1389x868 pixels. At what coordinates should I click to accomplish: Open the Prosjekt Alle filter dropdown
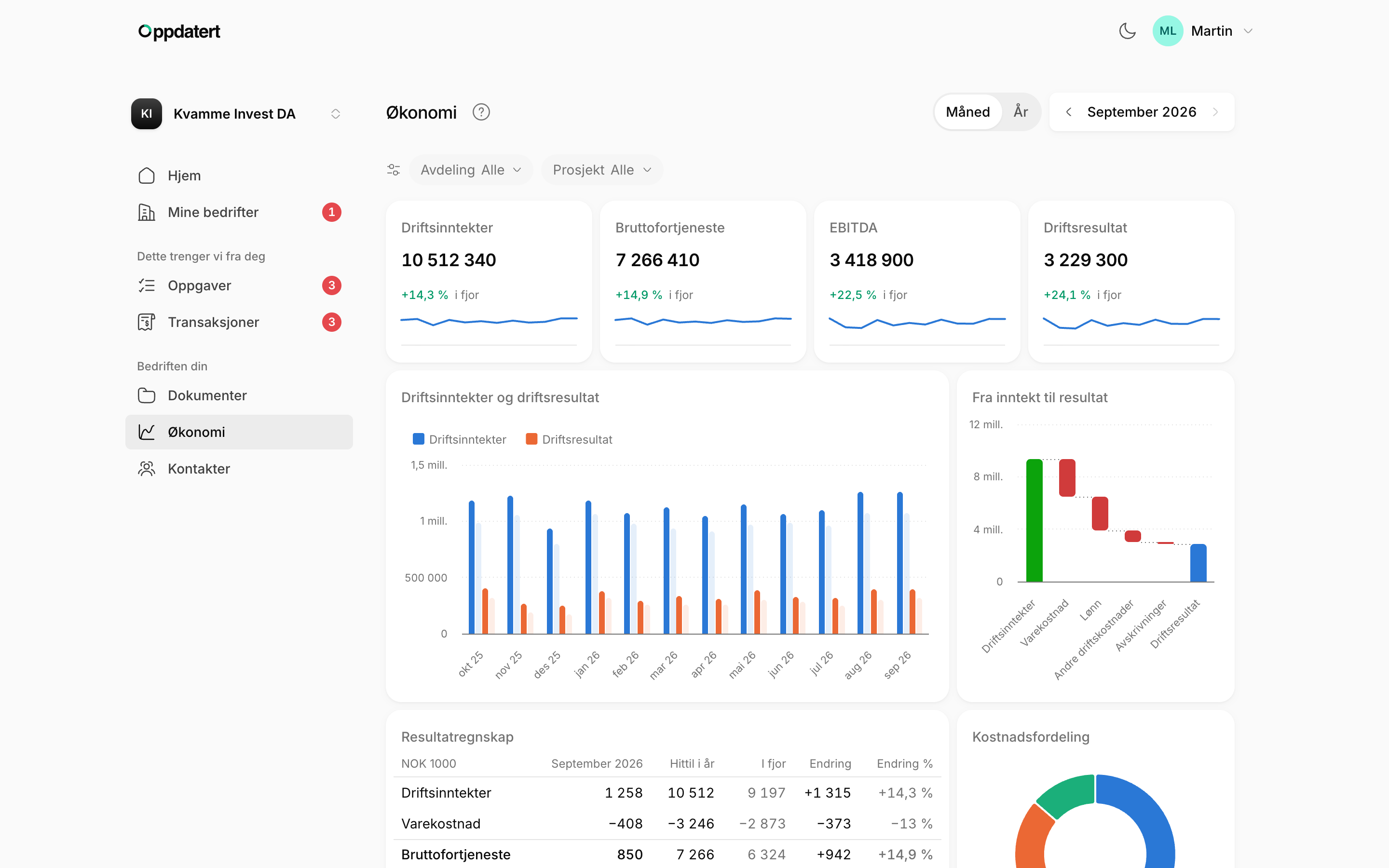602,170
